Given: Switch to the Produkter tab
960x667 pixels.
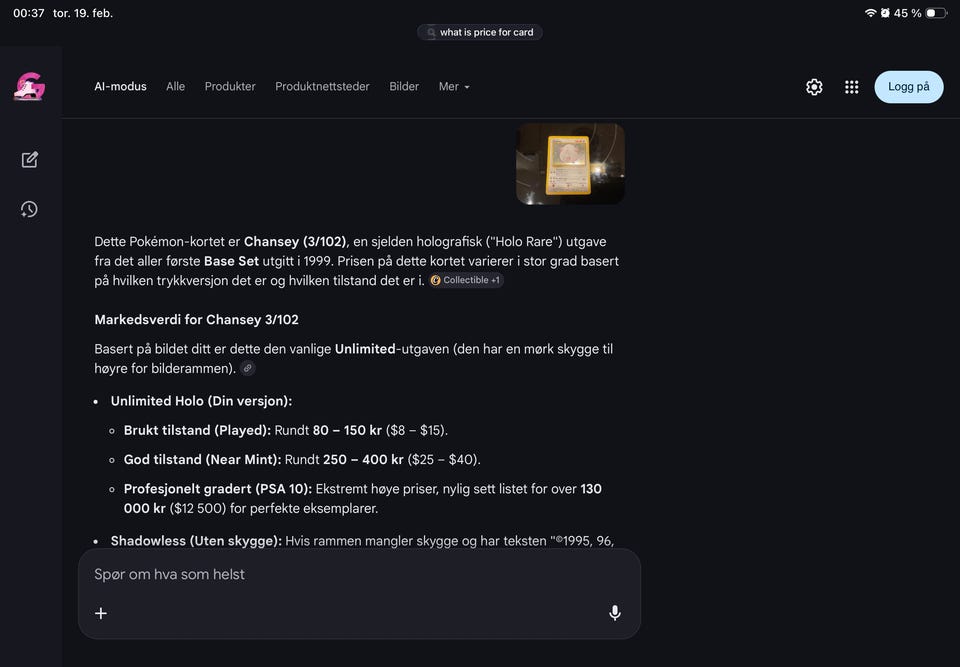Looking at the screenshot, I should pyautogui.click(x=230, y=87).
